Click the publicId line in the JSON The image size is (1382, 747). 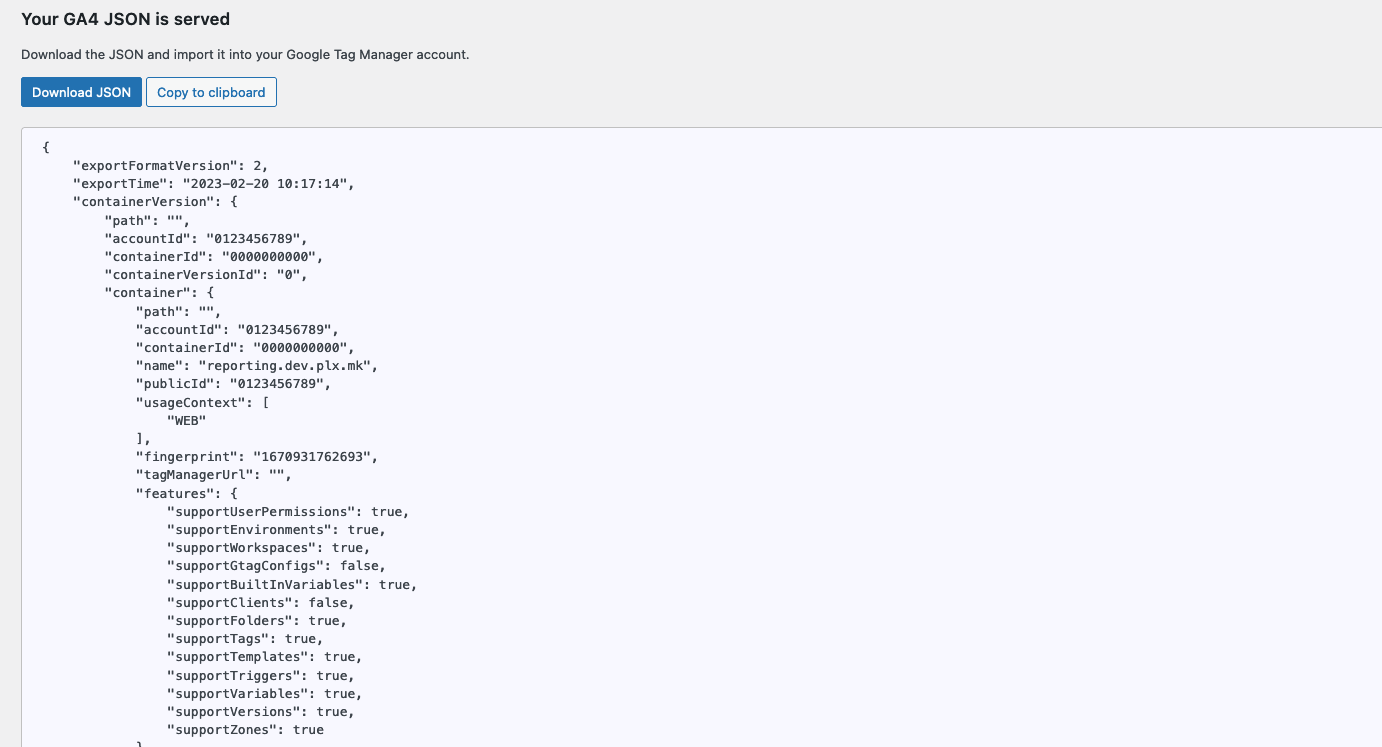point(233,383)
